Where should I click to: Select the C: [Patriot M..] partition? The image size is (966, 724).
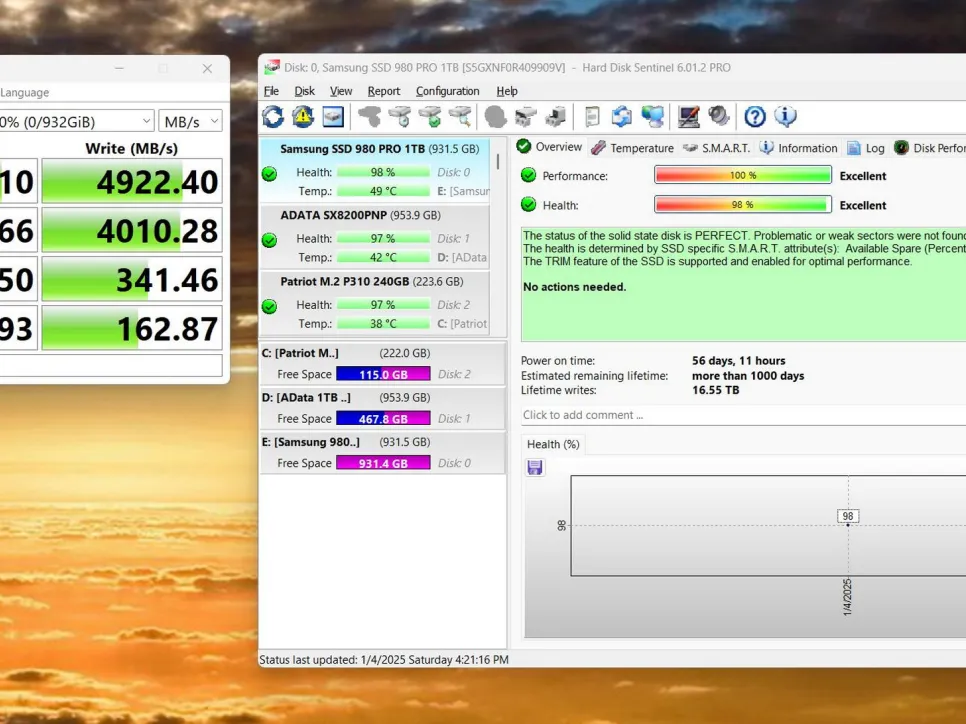point(383,364)
